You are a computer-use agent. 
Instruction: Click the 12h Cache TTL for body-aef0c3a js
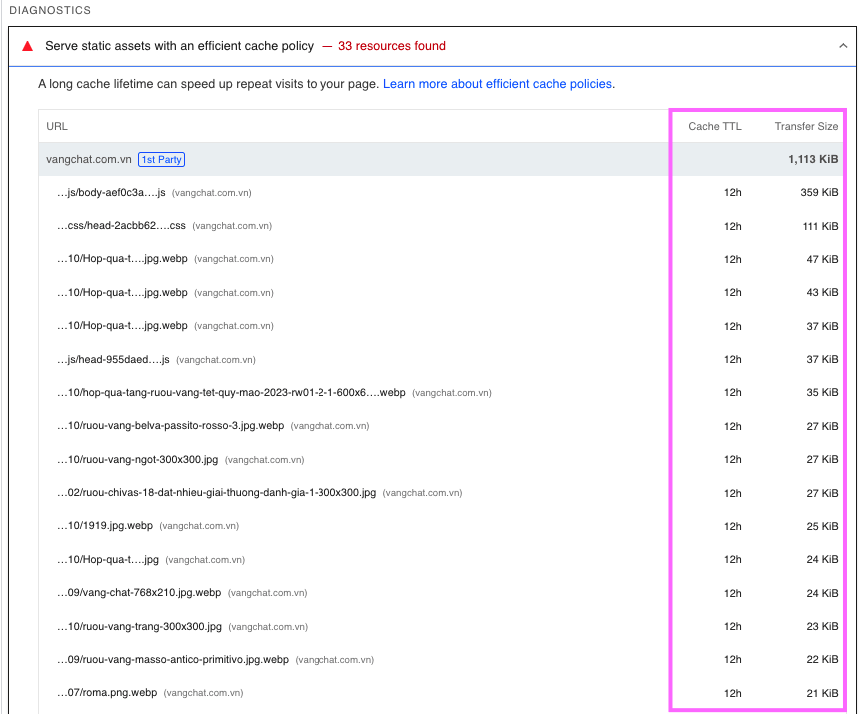(x=733, y=193)
